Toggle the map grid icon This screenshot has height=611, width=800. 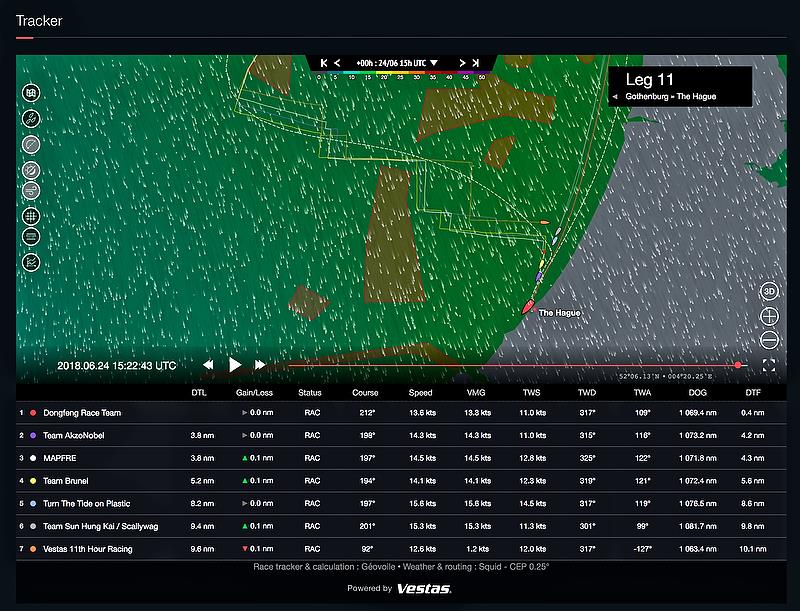31,216
